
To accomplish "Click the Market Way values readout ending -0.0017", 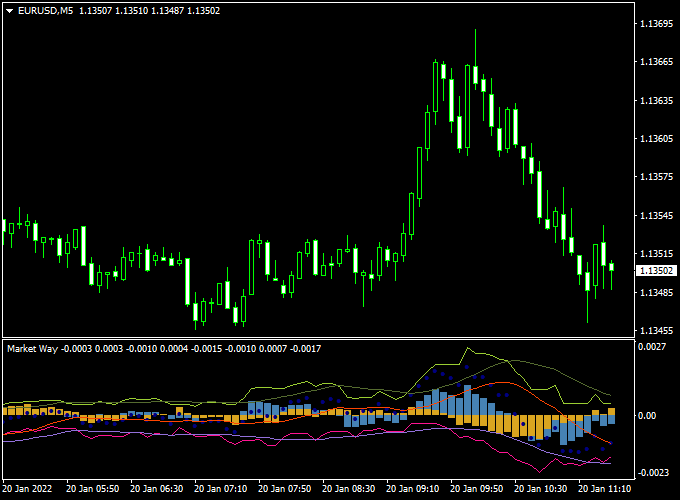I will click(x=191, y=349).
